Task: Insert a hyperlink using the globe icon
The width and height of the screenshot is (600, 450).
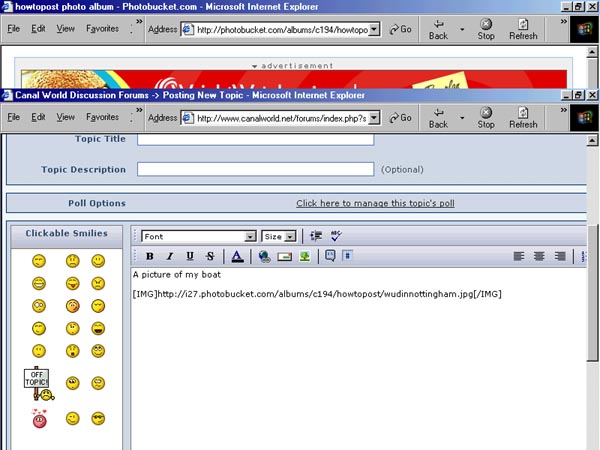Action: click(264, 256)
